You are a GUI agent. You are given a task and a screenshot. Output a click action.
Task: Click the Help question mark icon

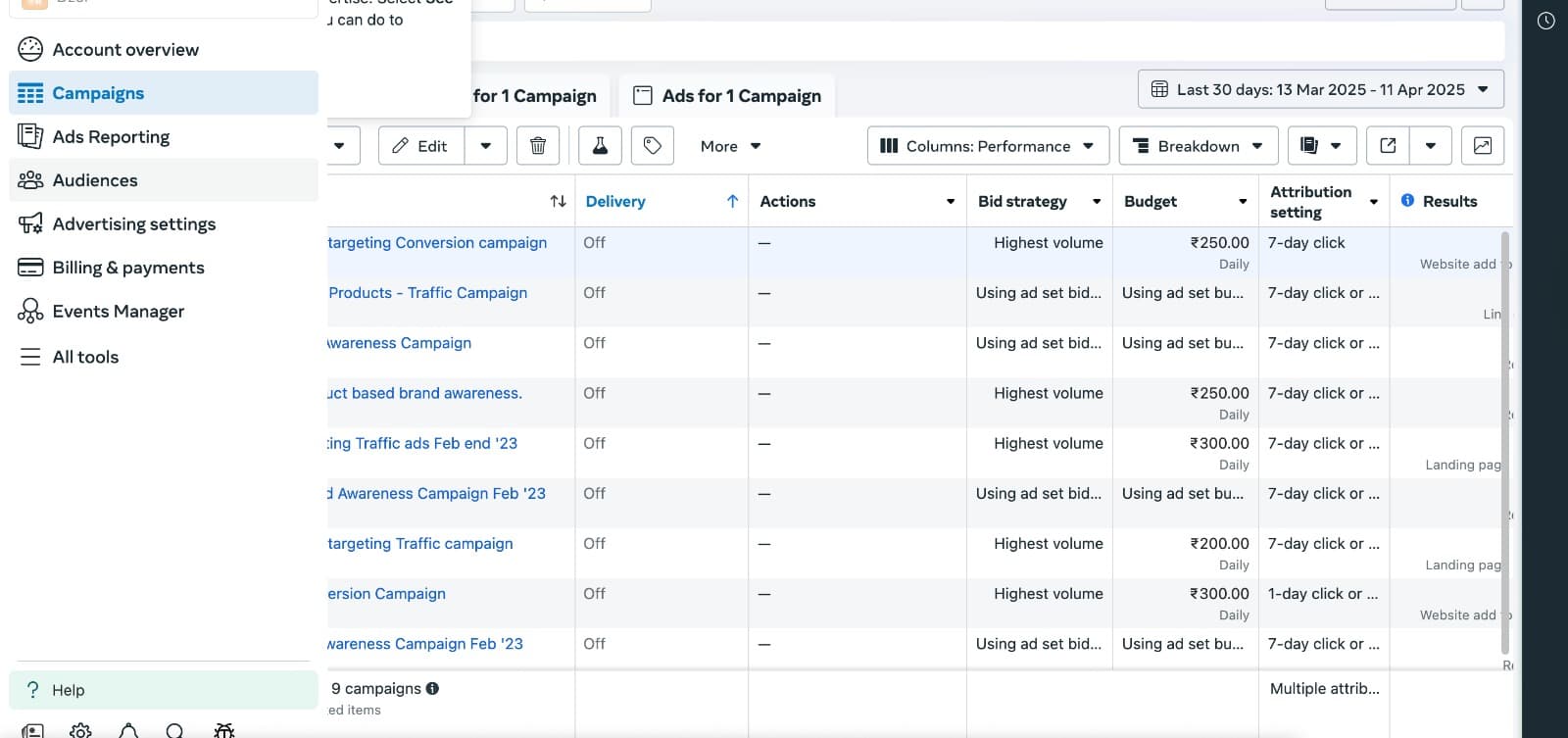(33, 689)
